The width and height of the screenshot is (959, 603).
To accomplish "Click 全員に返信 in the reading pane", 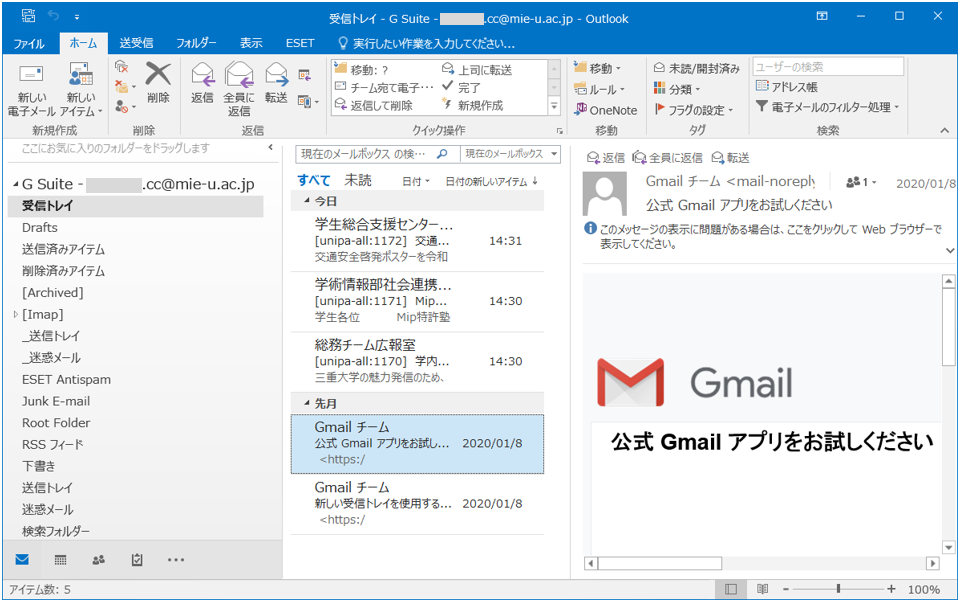I will click(x=667, y=158).
